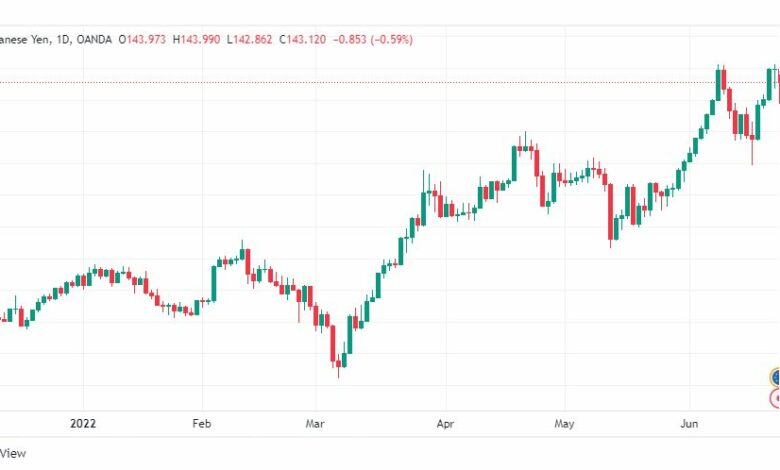The height and width of the screenshot is (470, 780).
Task: Select the Japanese Yen symbol title in the legend
Action: point(24,39)
